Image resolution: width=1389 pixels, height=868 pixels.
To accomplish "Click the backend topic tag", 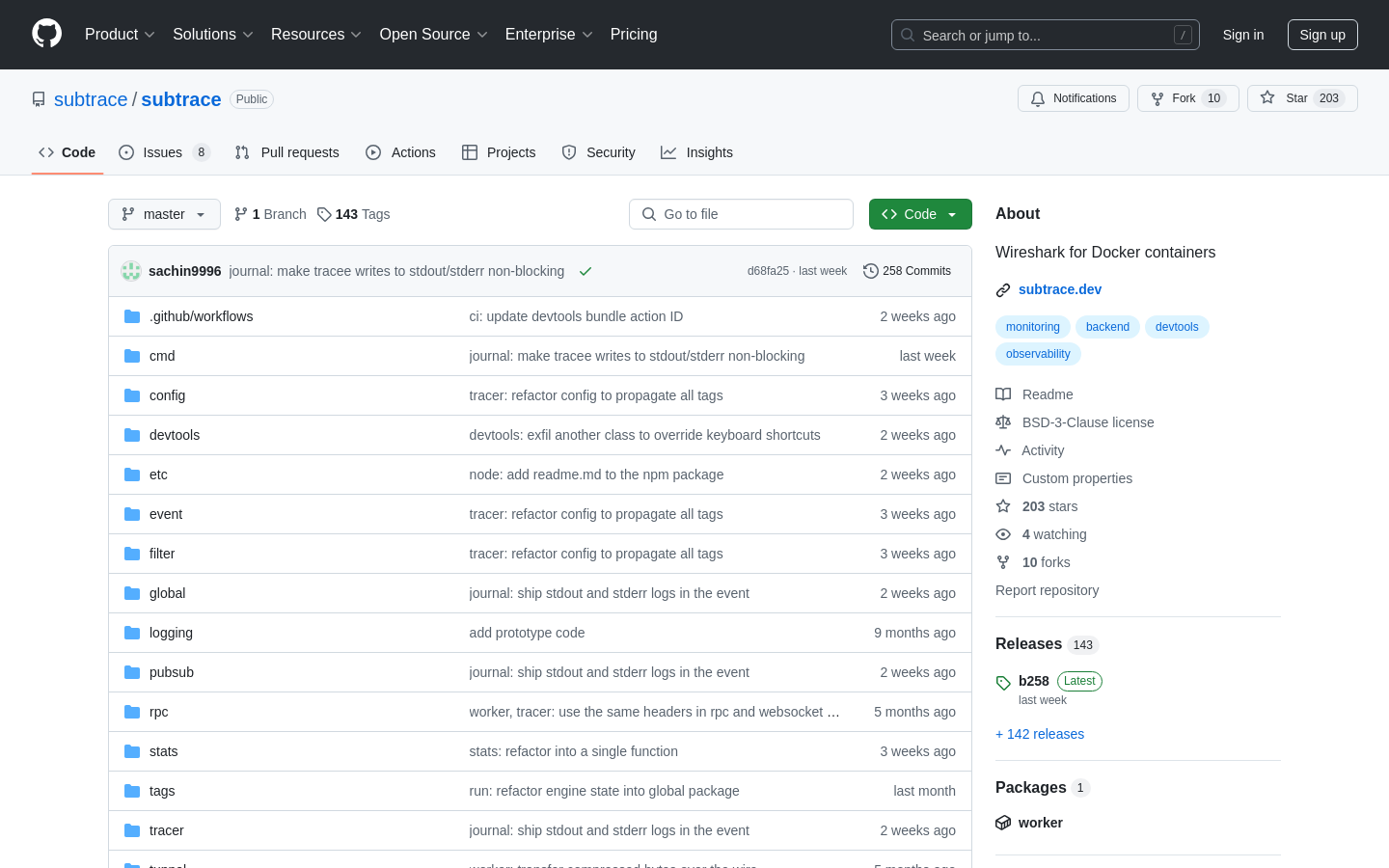I will pyautogui.click(x=1107, y=327).
